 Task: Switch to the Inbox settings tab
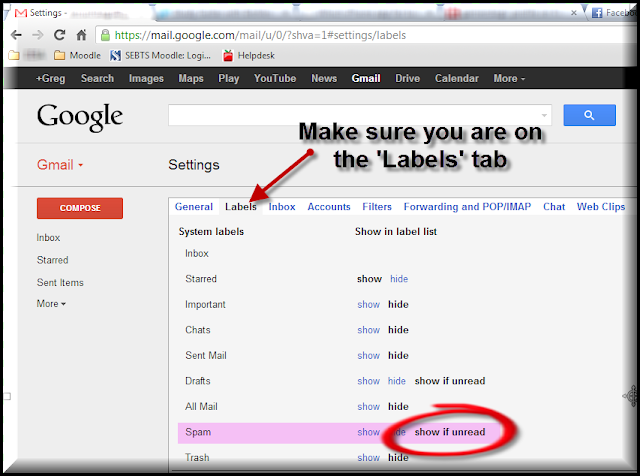coord(282,207)
